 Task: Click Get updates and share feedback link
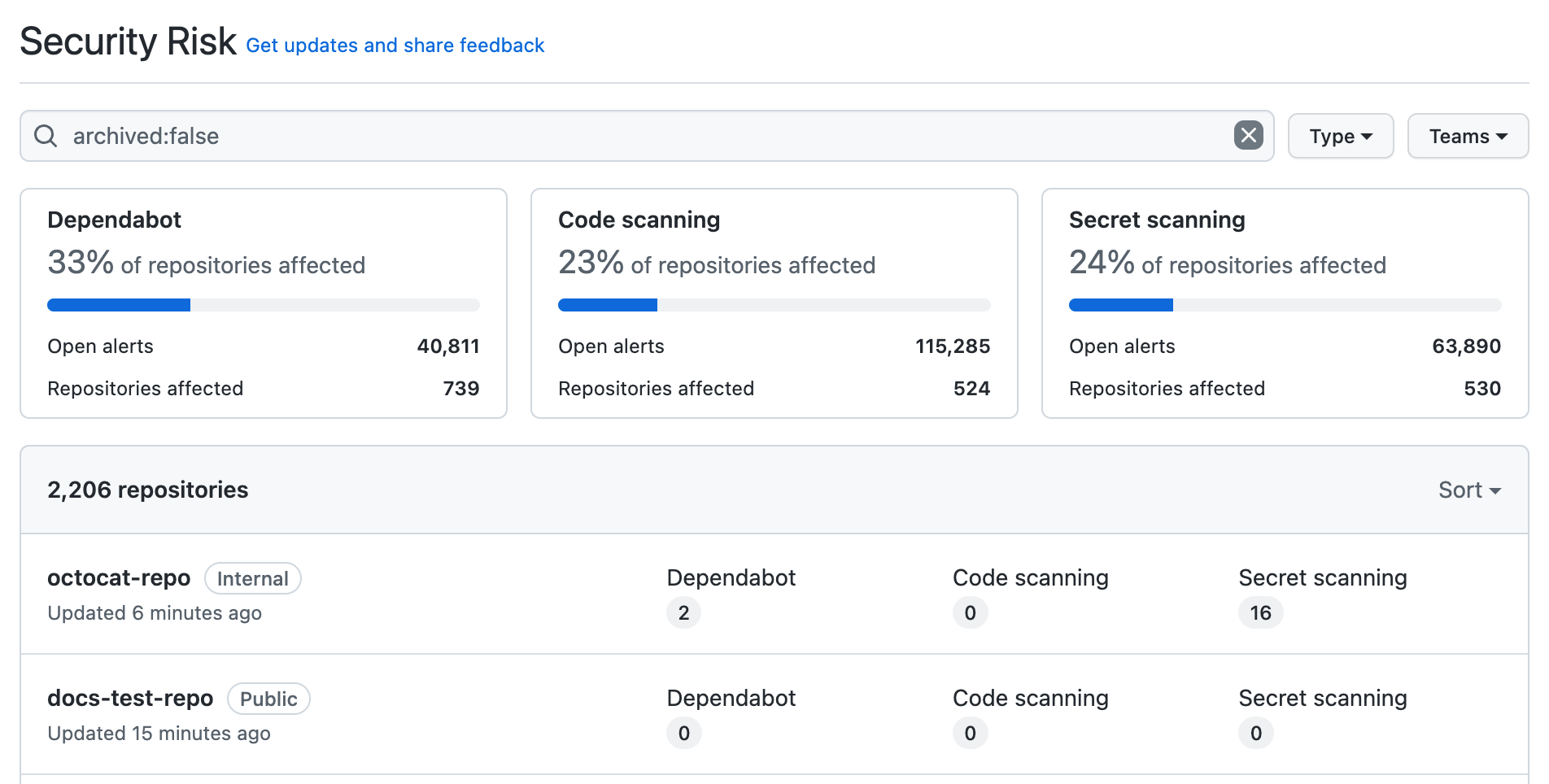point(395,46)
